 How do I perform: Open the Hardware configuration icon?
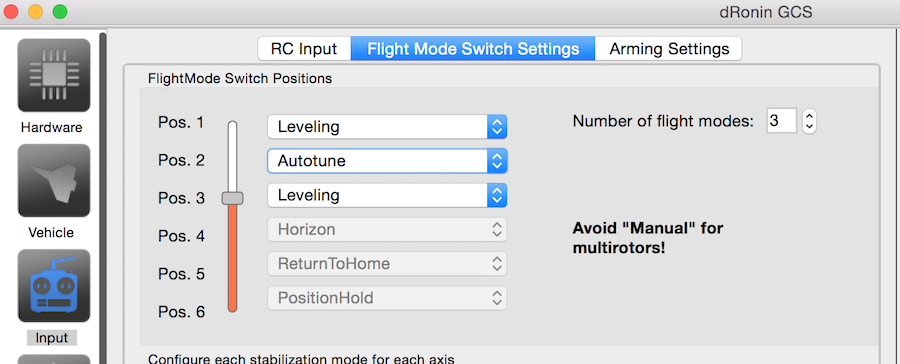tap(54, 75)
